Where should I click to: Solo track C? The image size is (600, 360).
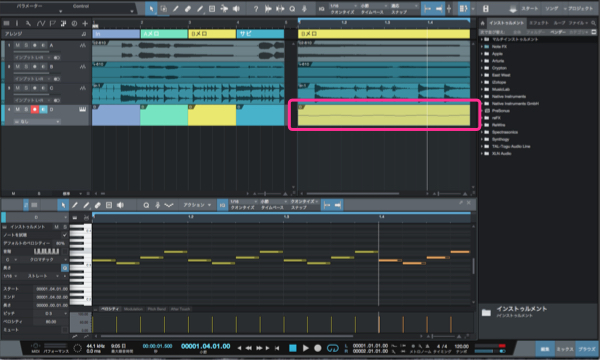[x=26, y=88]
